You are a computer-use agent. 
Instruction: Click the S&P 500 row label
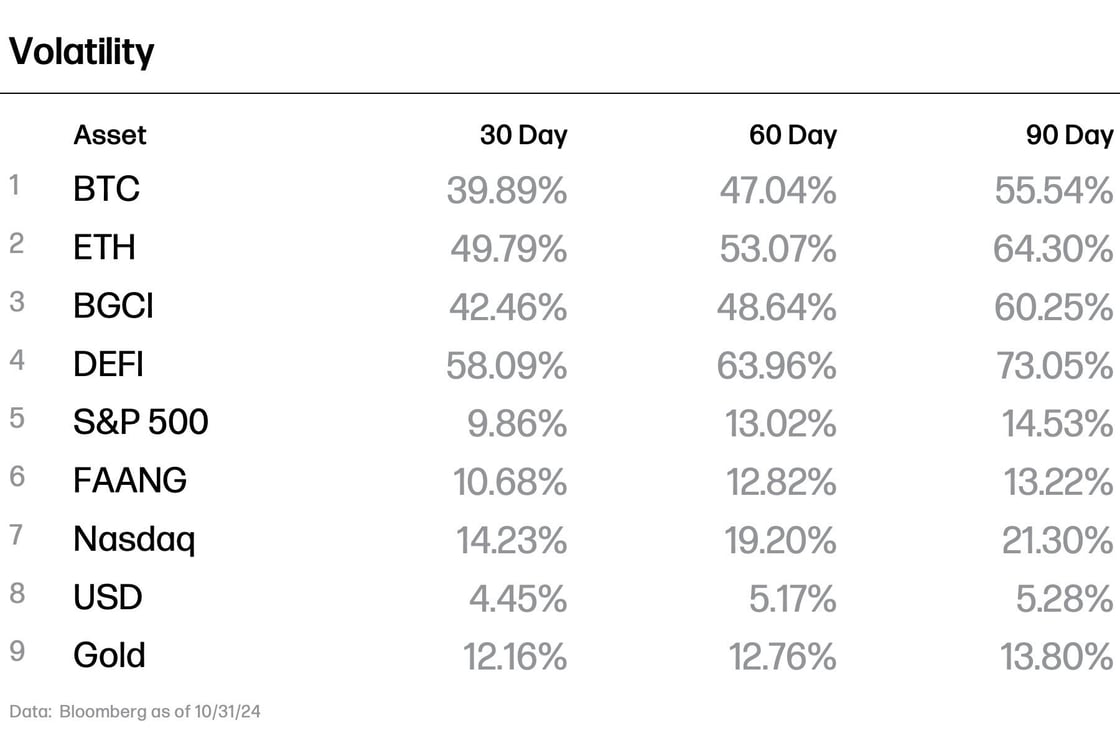(x=141, y=422)
